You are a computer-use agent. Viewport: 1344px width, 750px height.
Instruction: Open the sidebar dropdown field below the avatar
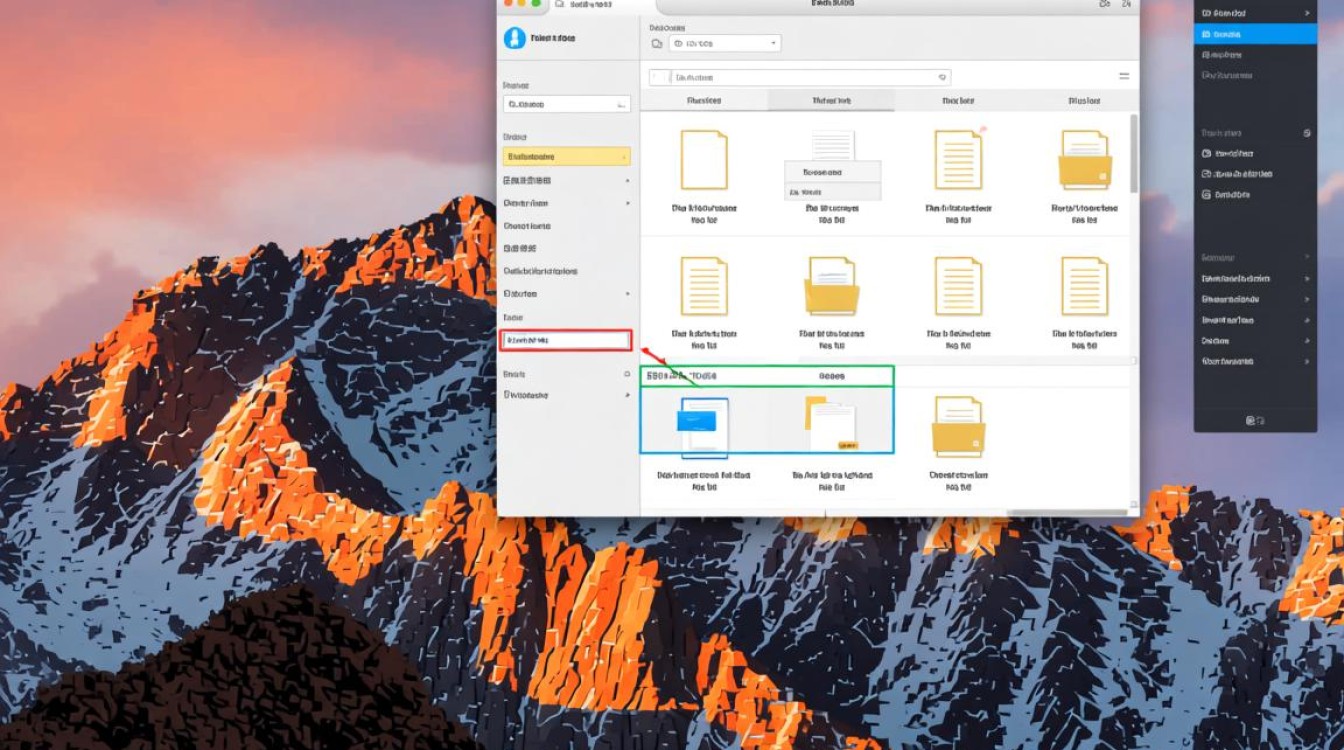[x=566, y=104]
